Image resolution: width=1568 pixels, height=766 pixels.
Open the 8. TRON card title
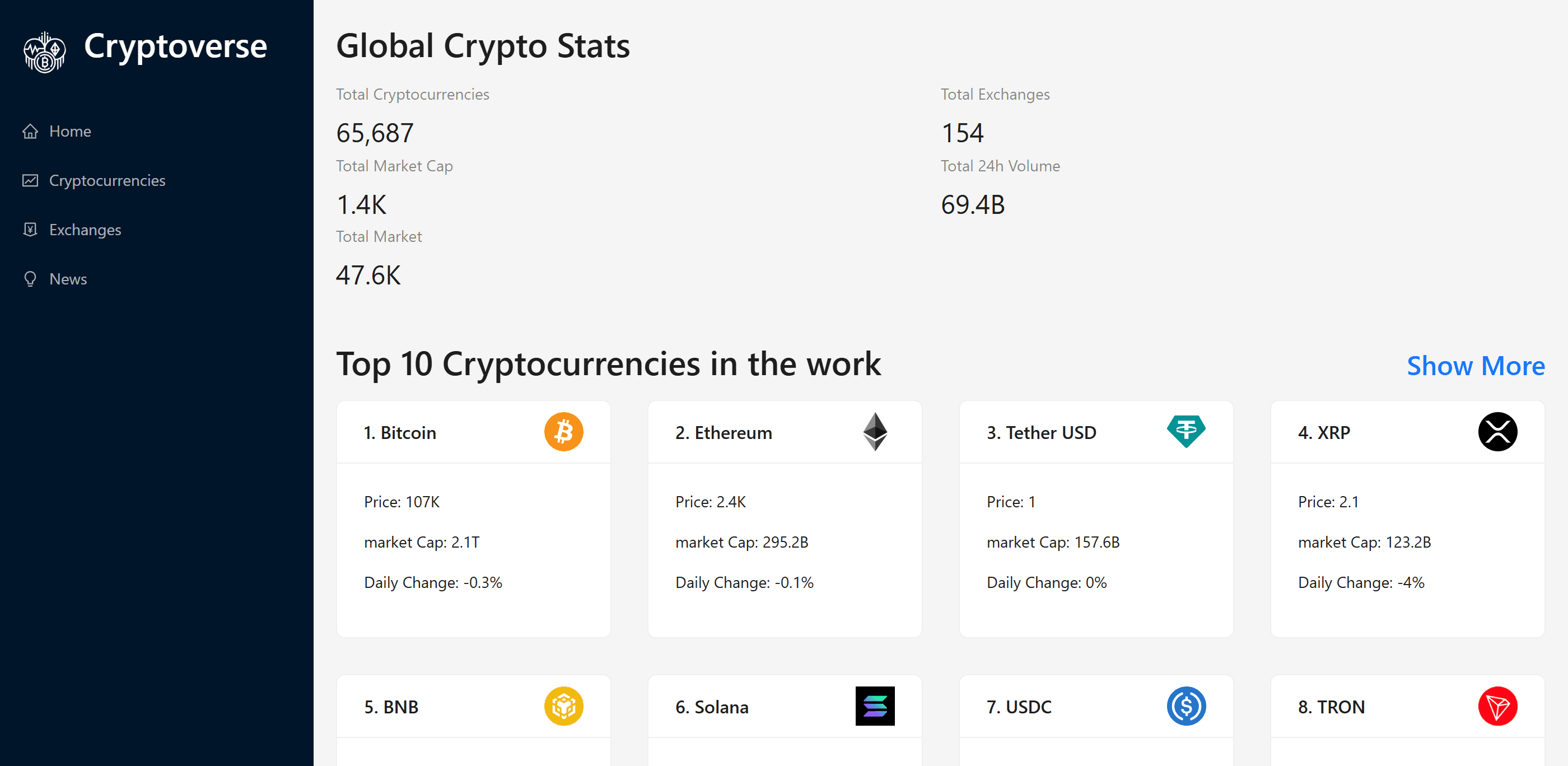click(1331, 707)
